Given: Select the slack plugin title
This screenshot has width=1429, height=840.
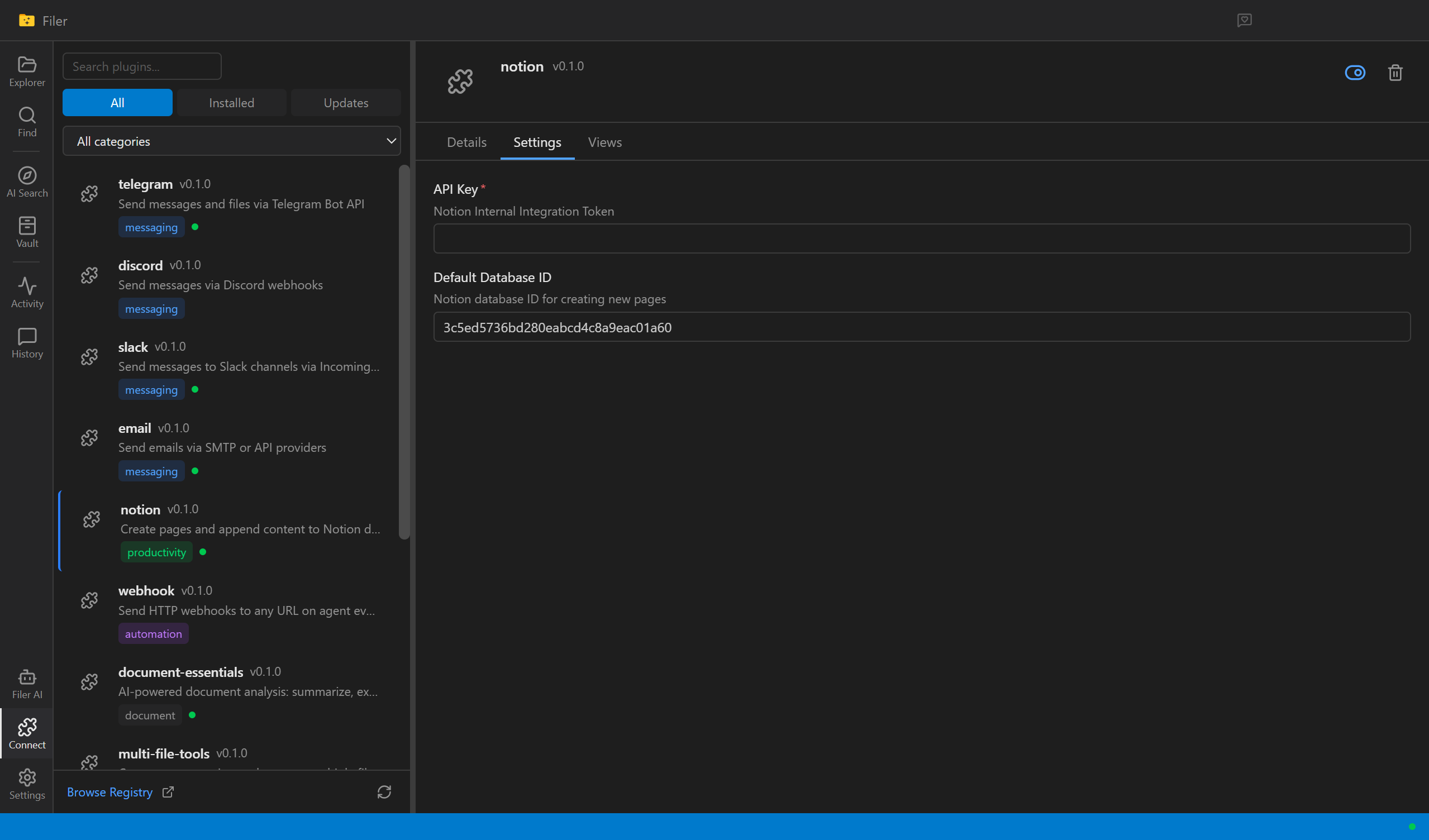Looking at the screenshot, I should 134,347.
